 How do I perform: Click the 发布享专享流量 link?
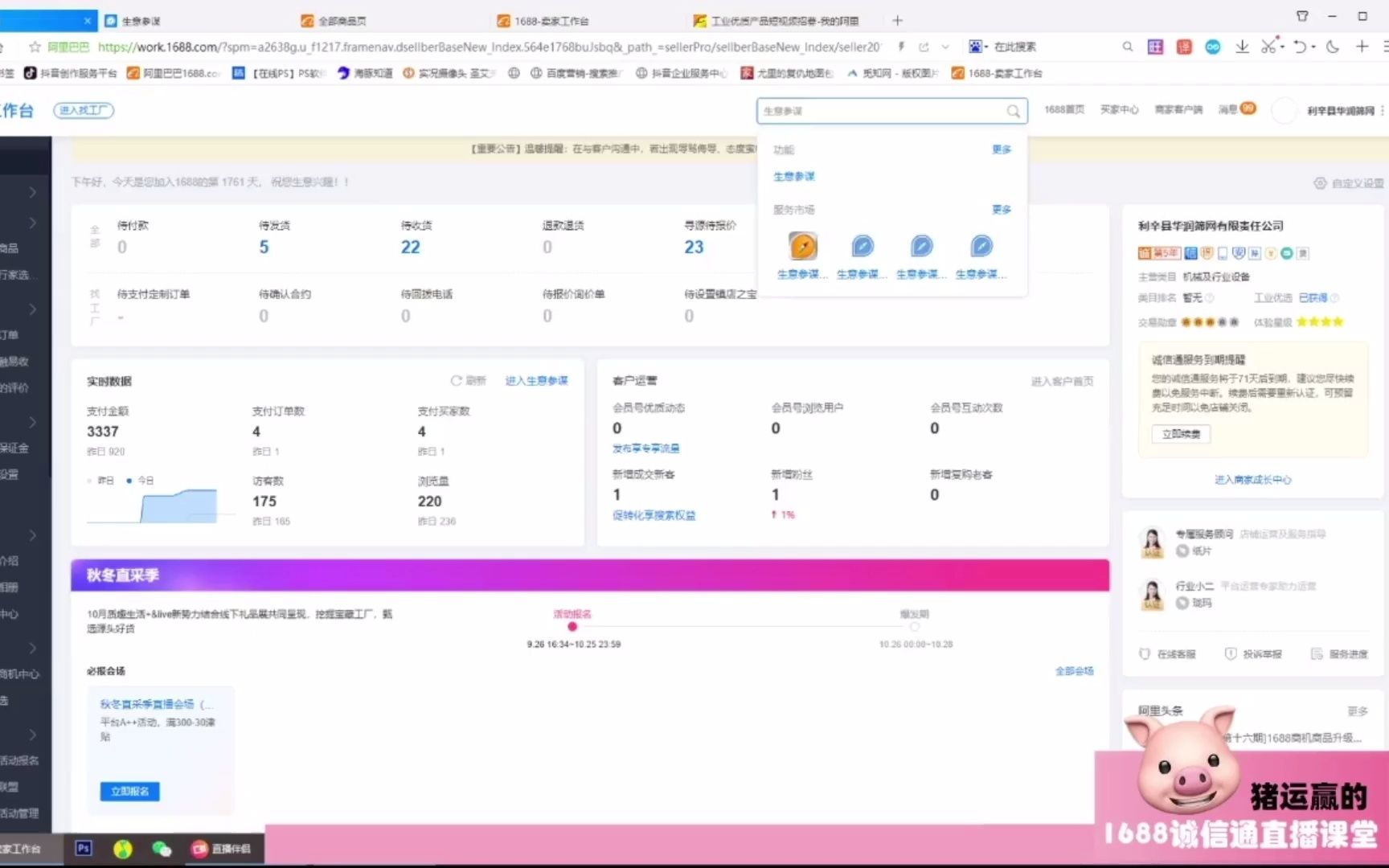[x=645, y=448]
